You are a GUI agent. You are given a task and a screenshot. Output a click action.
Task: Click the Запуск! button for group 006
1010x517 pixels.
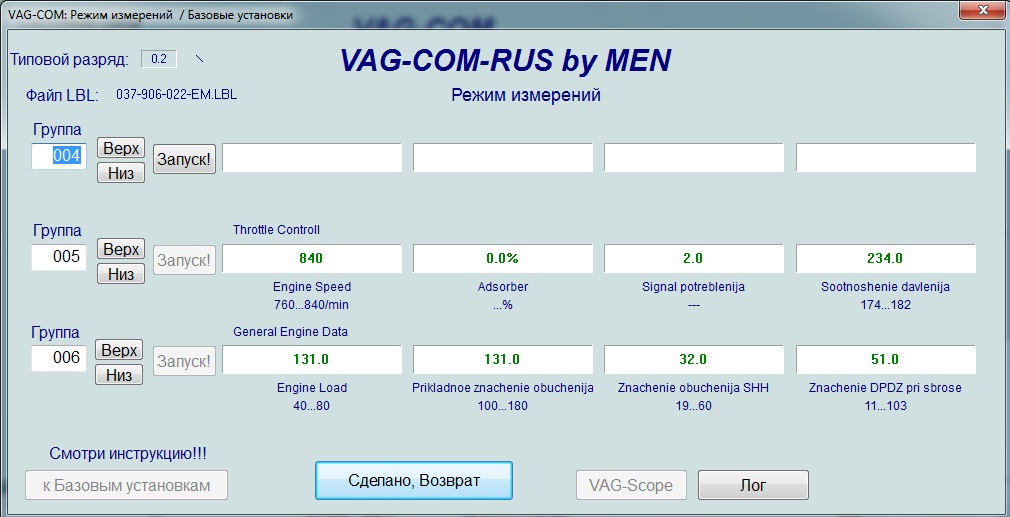point(184,361)
